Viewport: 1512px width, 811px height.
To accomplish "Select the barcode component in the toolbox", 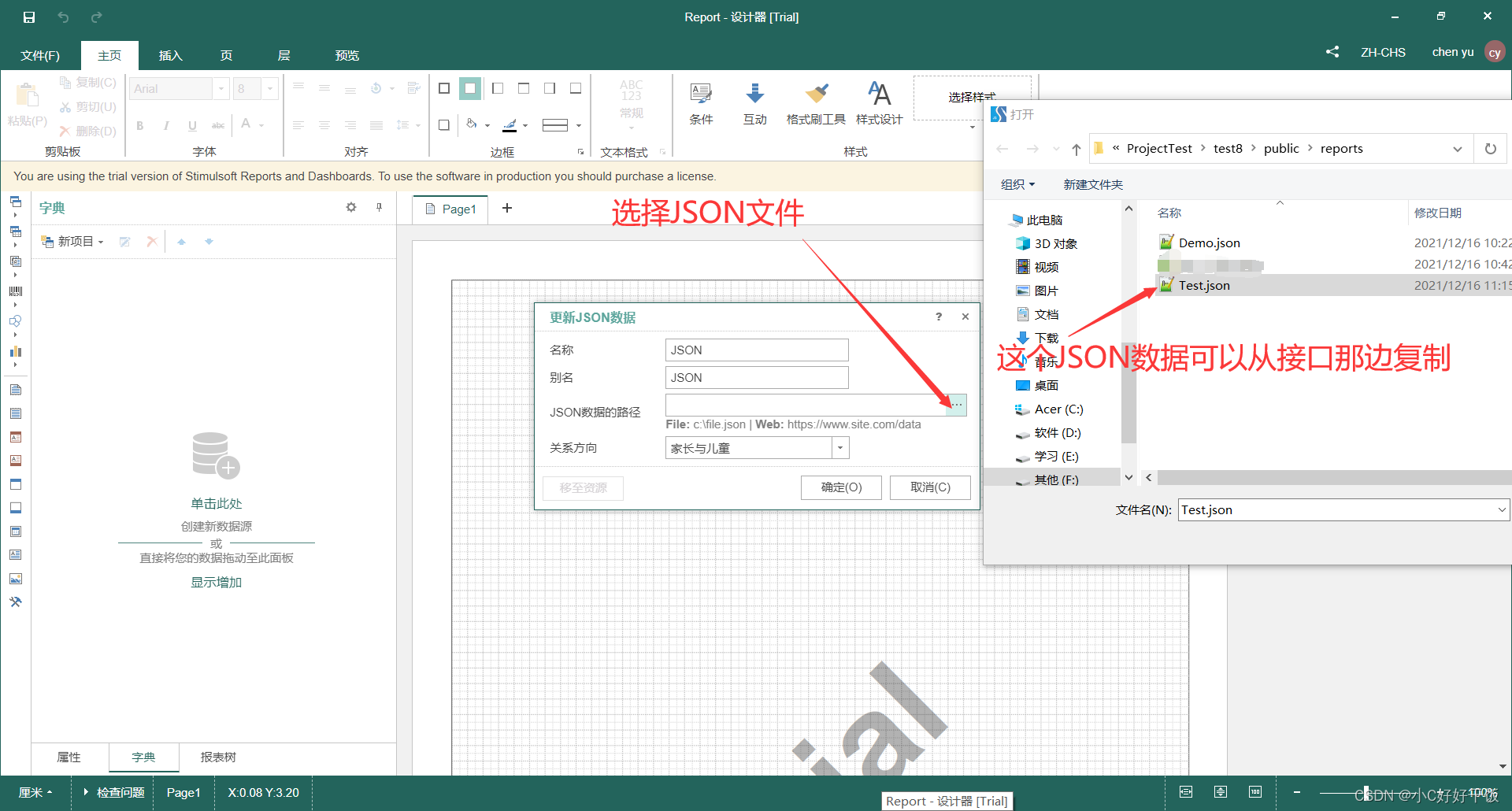I will (x=16, y=291).
